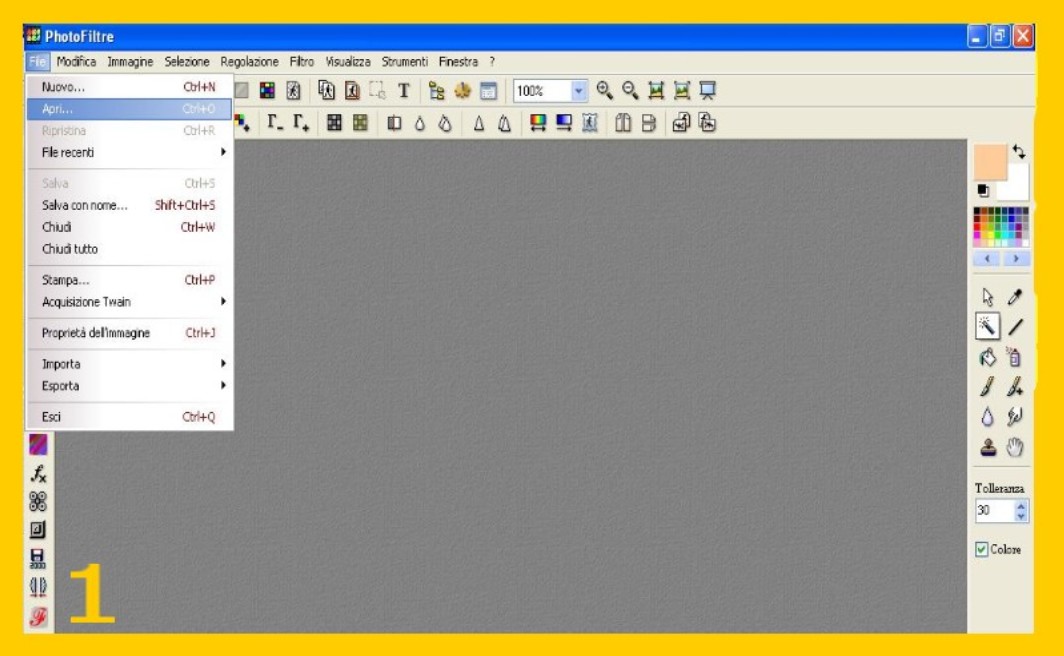Click the Tolleranza value field
Image resolution: width=1064 pixels, height=656 pixels.
993,511
